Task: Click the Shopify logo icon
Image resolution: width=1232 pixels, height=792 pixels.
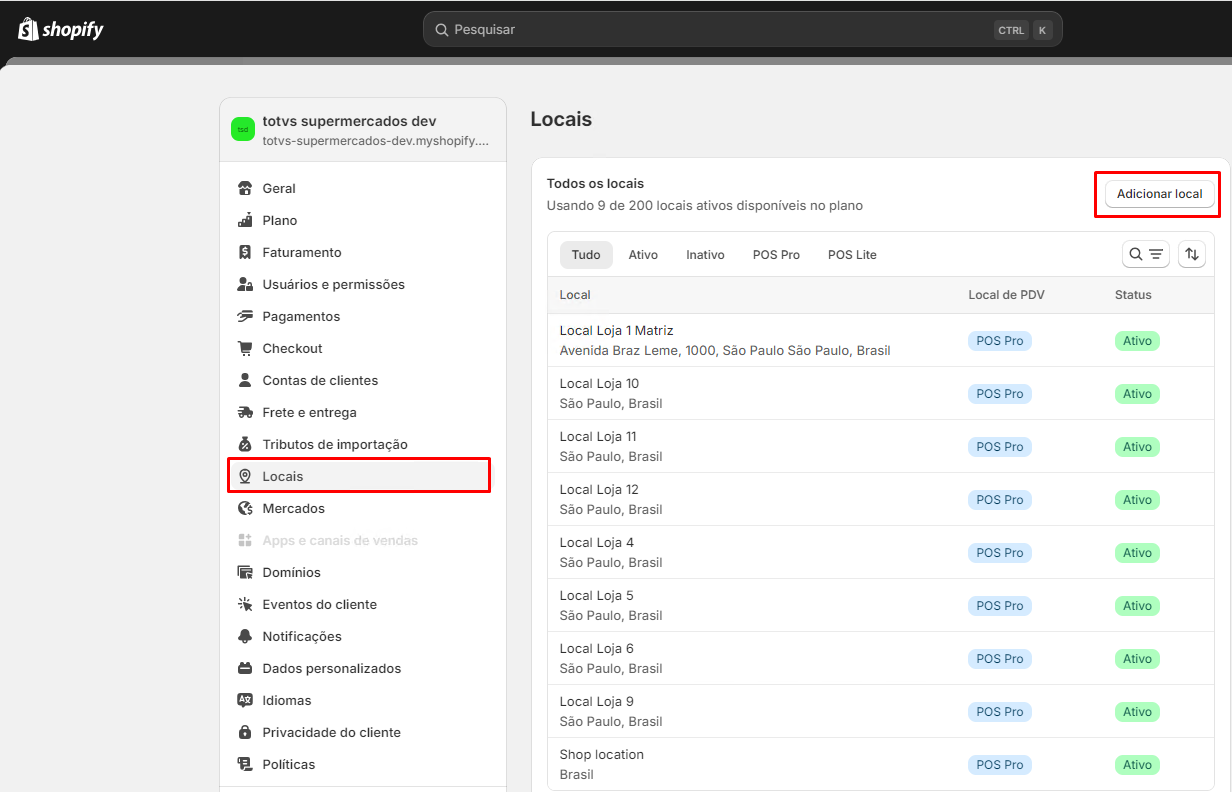Action: (x=28, y=29)
